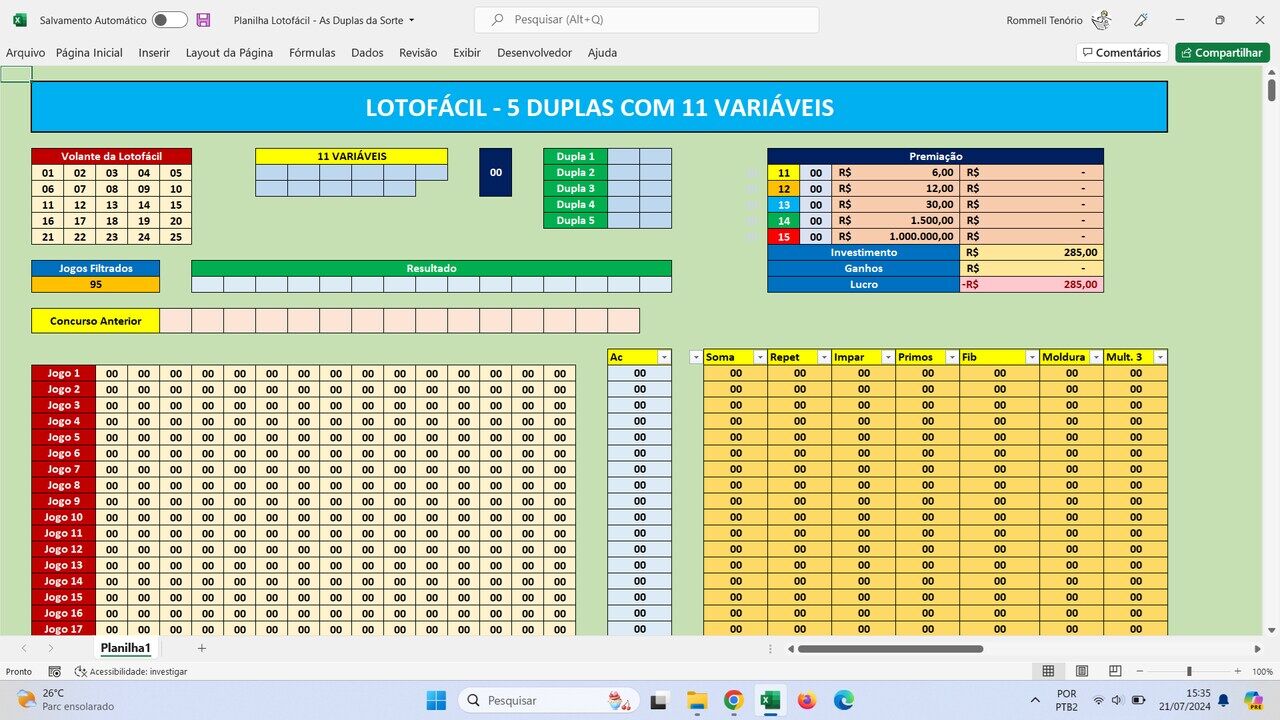1280x720 pixels.
Task: Click the notification bell in system tray
Action: 1223,700
